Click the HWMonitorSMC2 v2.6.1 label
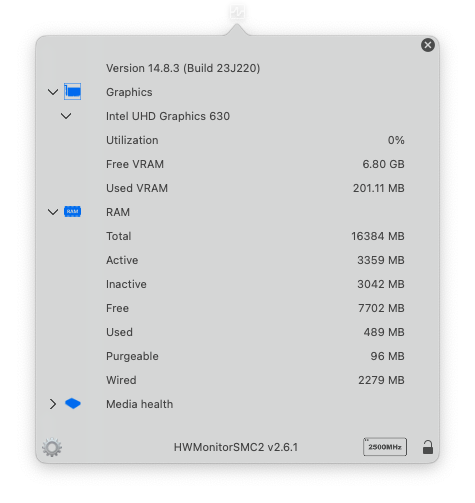This screenshot has height=503, width=475. click(236, 447)
